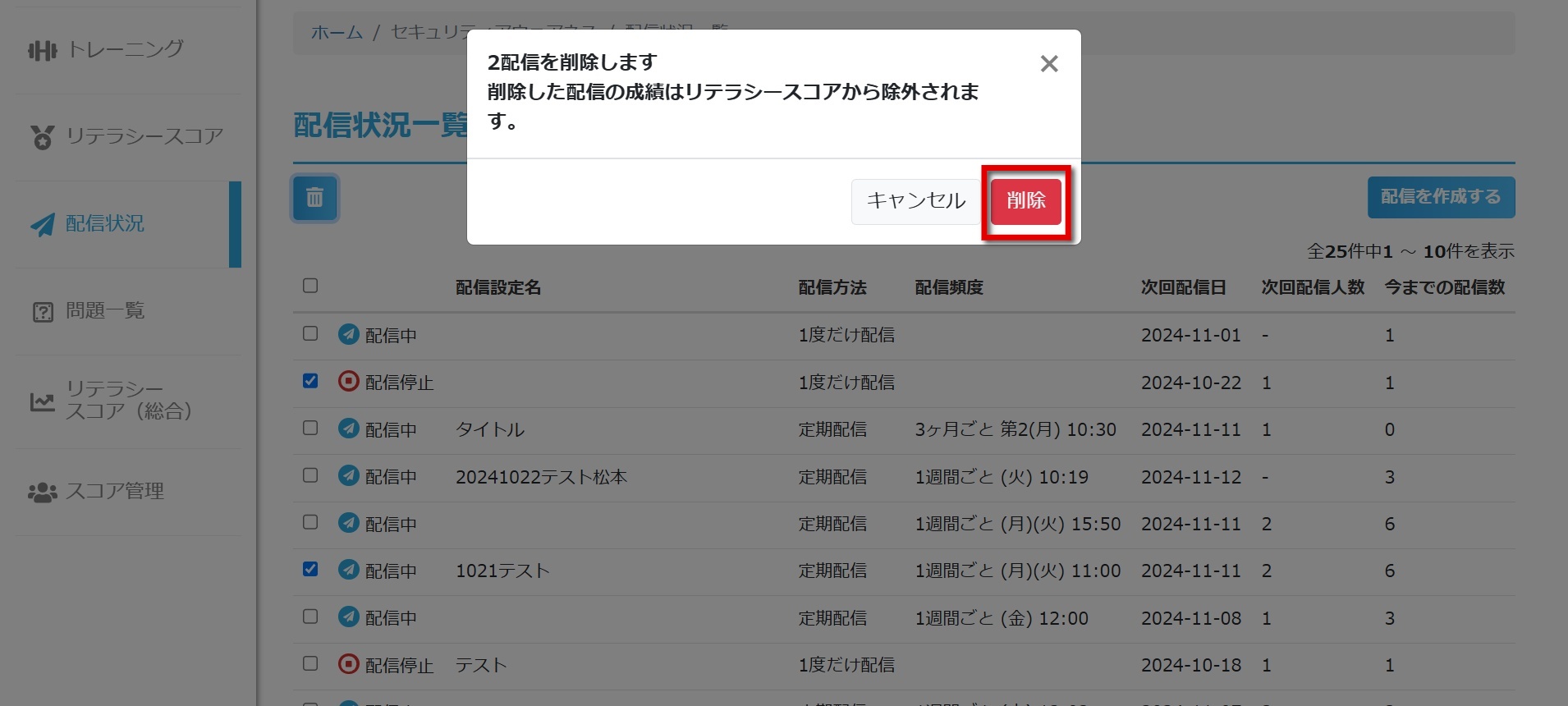Click the status icon on (金) 12:00 row
1568x706 pixels.
[349, 617]
